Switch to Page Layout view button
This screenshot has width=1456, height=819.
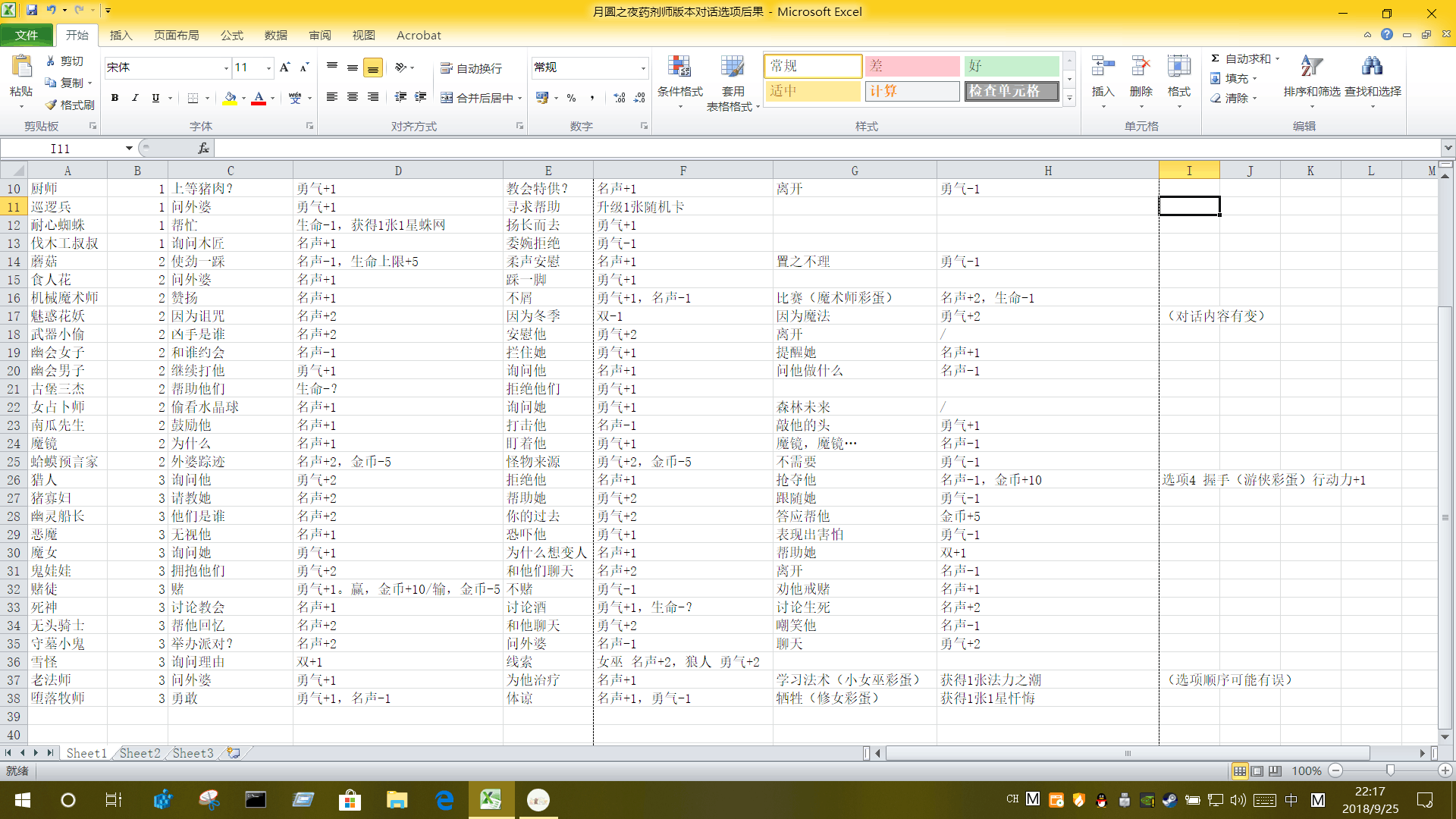tap(1257, 770)
